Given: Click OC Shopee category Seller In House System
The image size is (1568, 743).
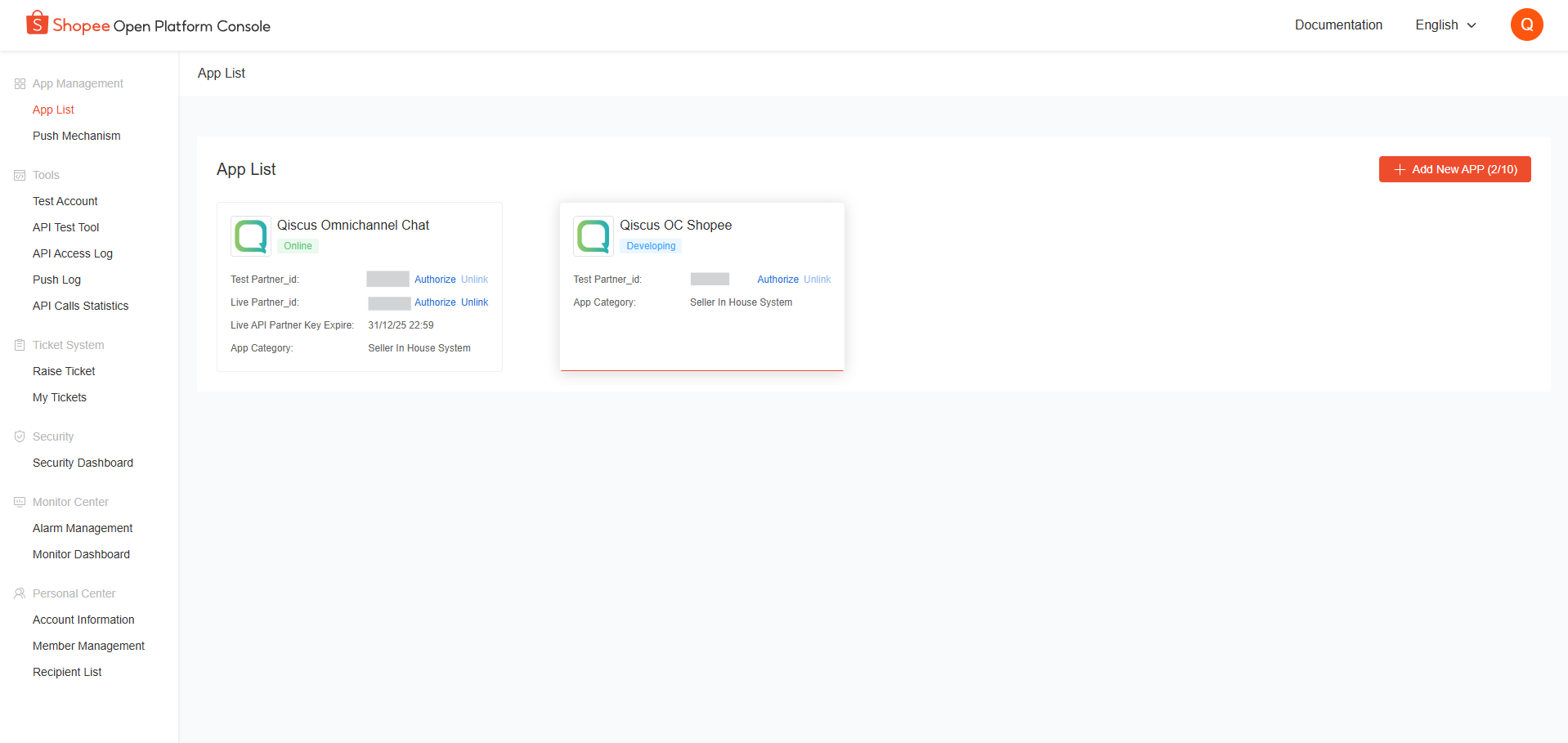Looking at the screenshot, I should coord(741,302).
